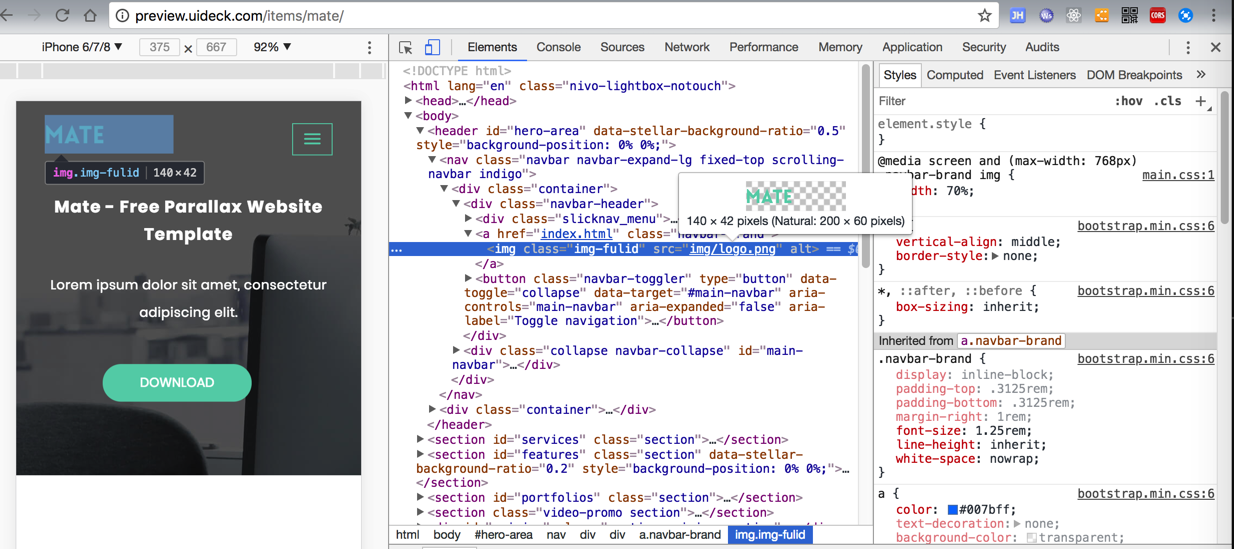Open the DevTools three-dot customize menu

(x=1188, y=48)
